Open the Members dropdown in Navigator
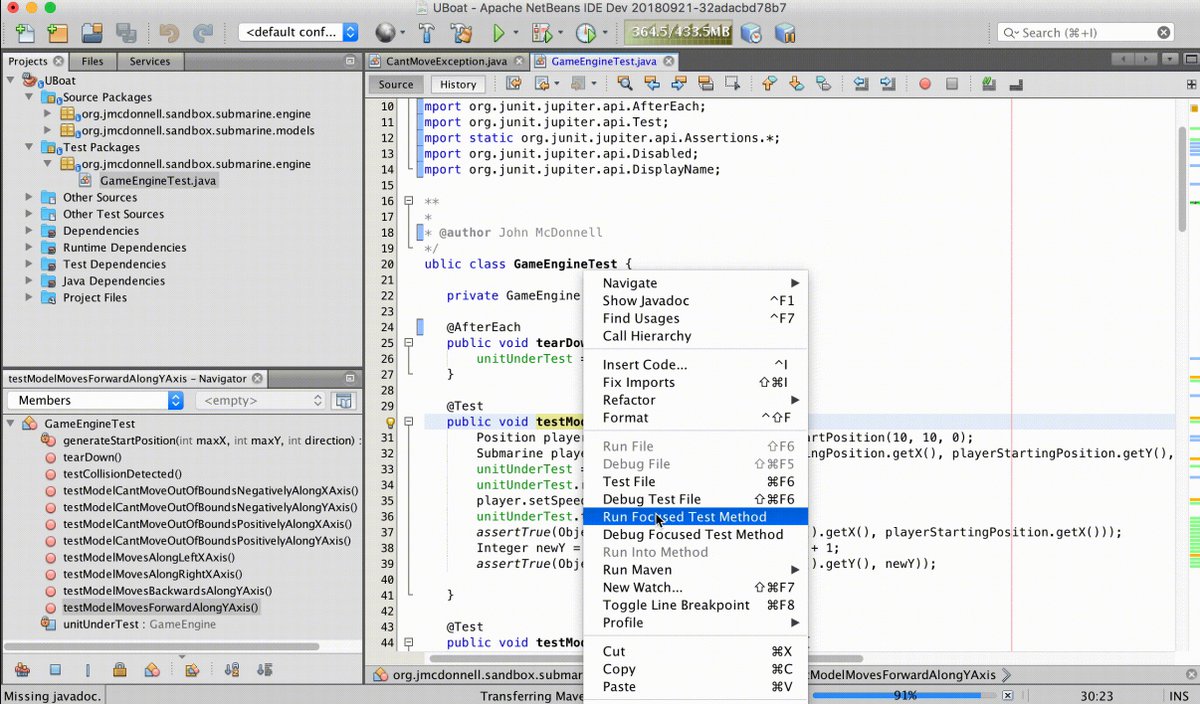This screenshot has height=704, width=1200. click(95, 400)
